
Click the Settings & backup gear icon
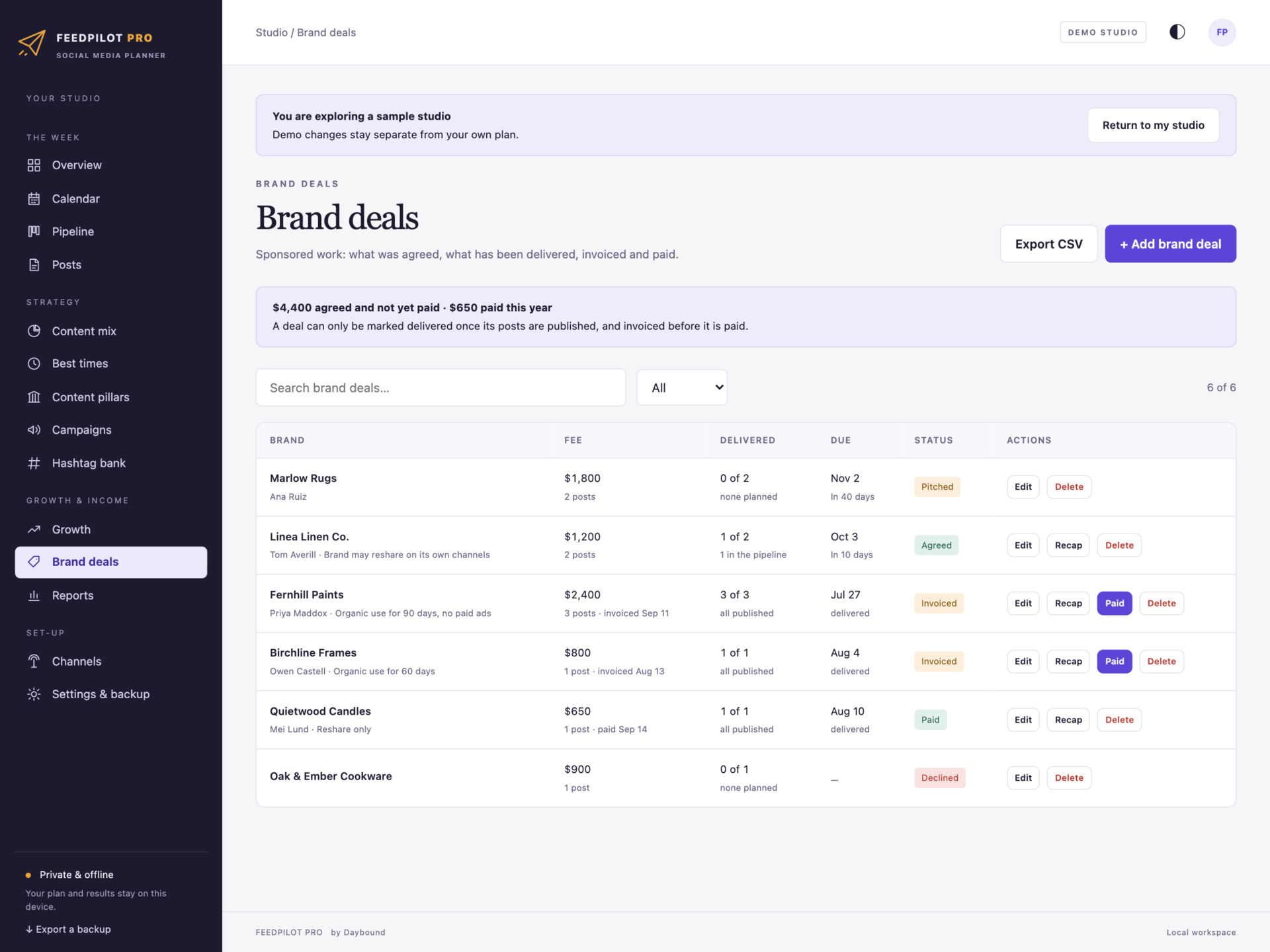tap(34, 694)
